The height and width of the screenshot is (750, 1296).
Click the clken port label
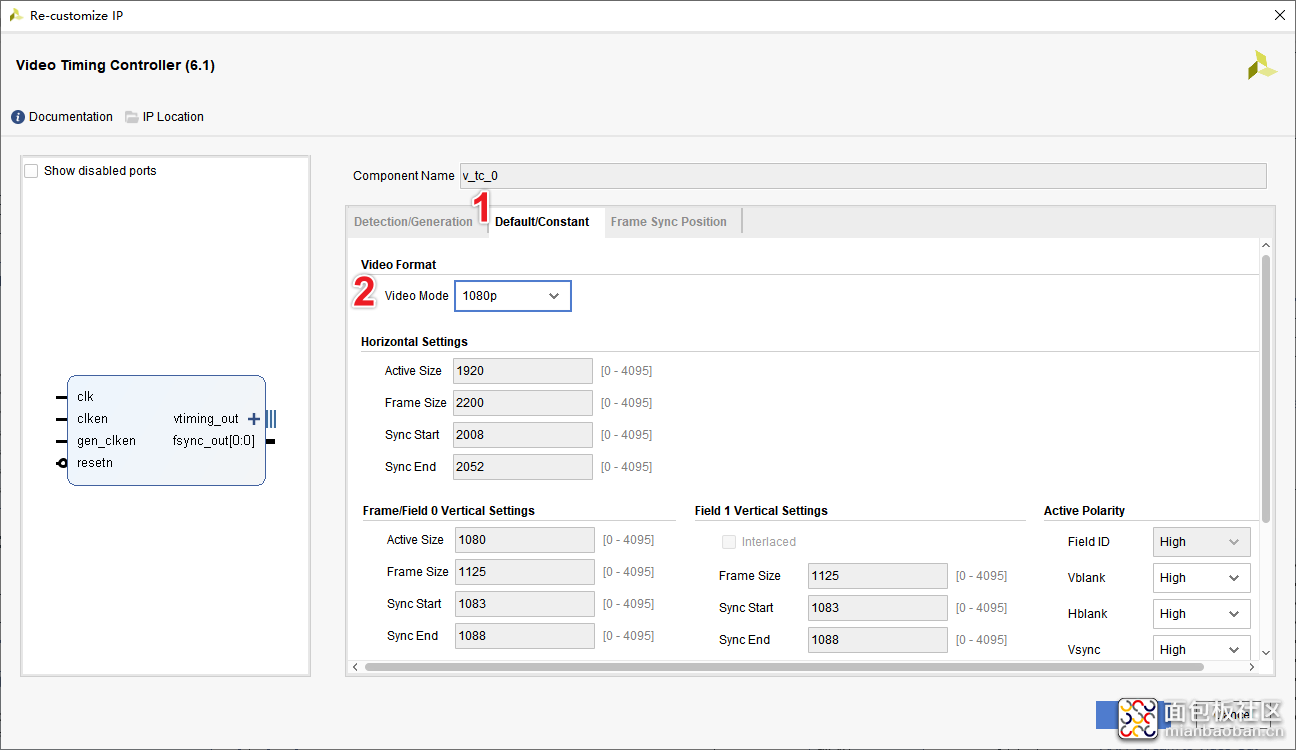point(92,419)
